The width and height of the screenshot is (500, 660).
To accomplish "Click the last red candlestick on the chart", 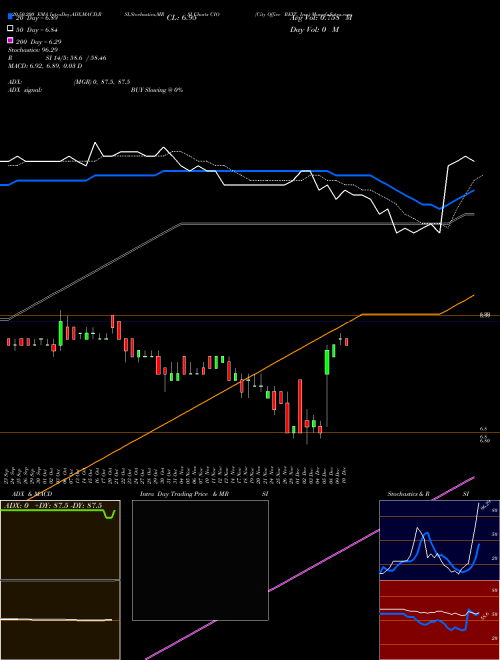I will [346, 342].
